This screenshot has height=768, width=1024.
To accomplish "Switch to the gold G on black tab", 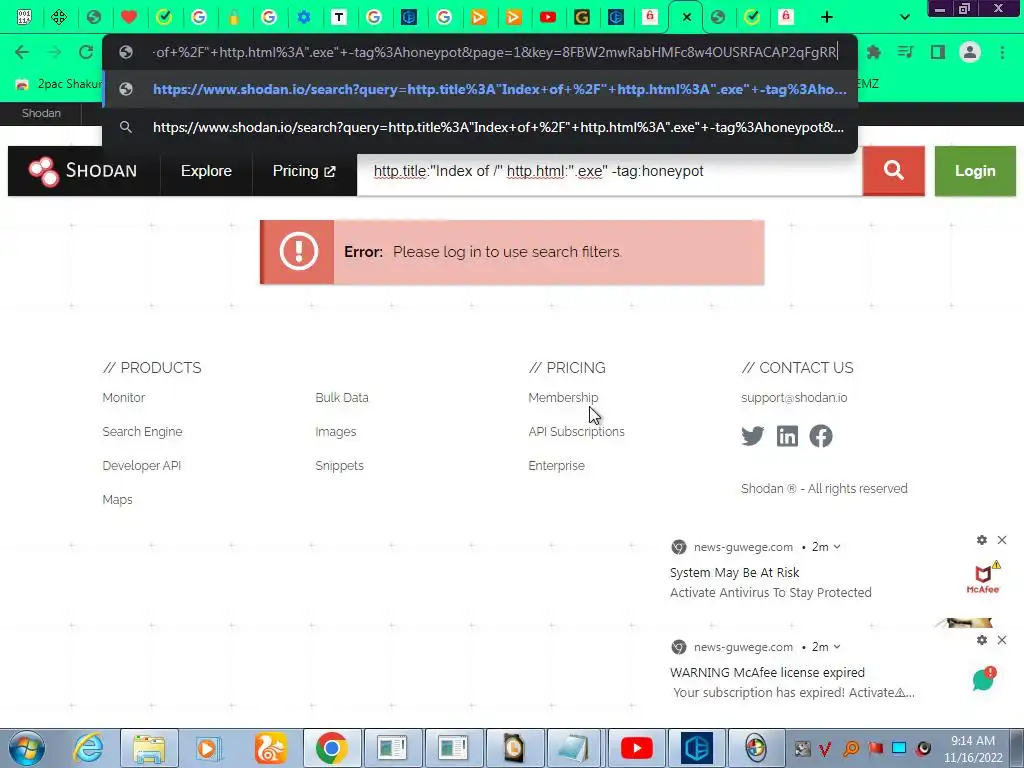I will click(x=581, y=18).
